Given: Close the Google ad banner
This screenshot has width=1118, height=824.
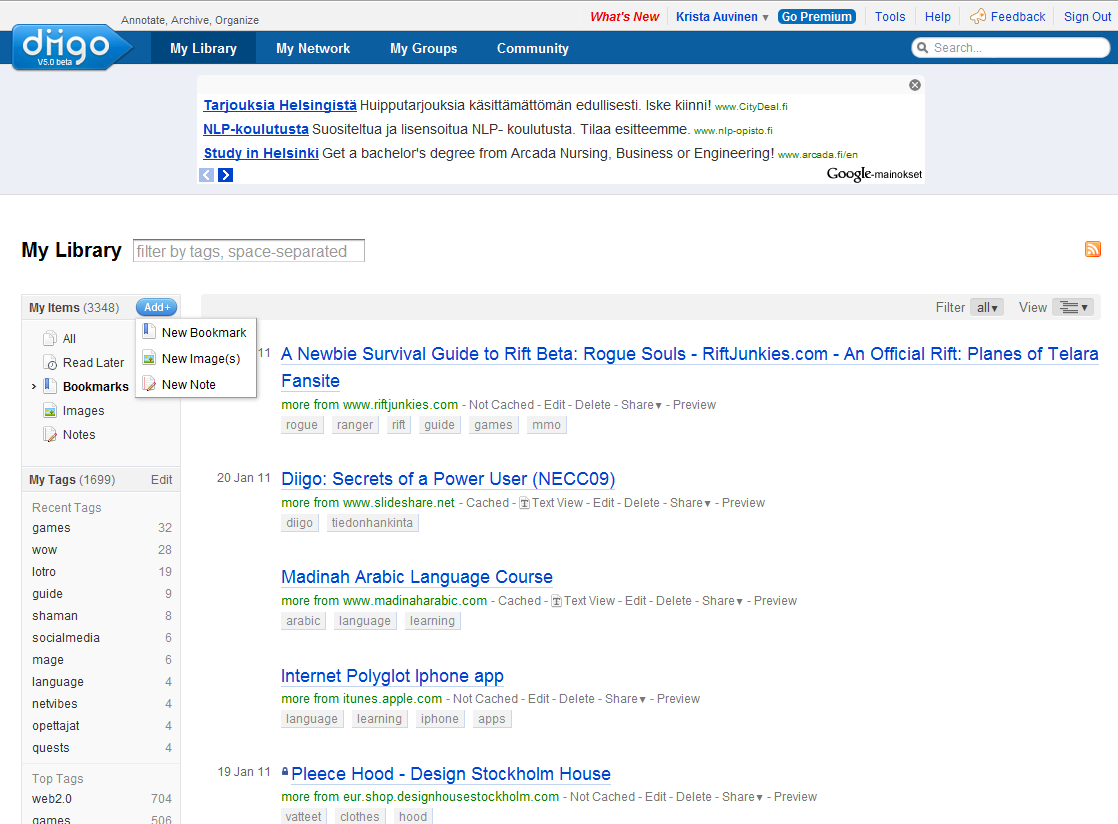Looking at the screenshot, I should (915, 86).
